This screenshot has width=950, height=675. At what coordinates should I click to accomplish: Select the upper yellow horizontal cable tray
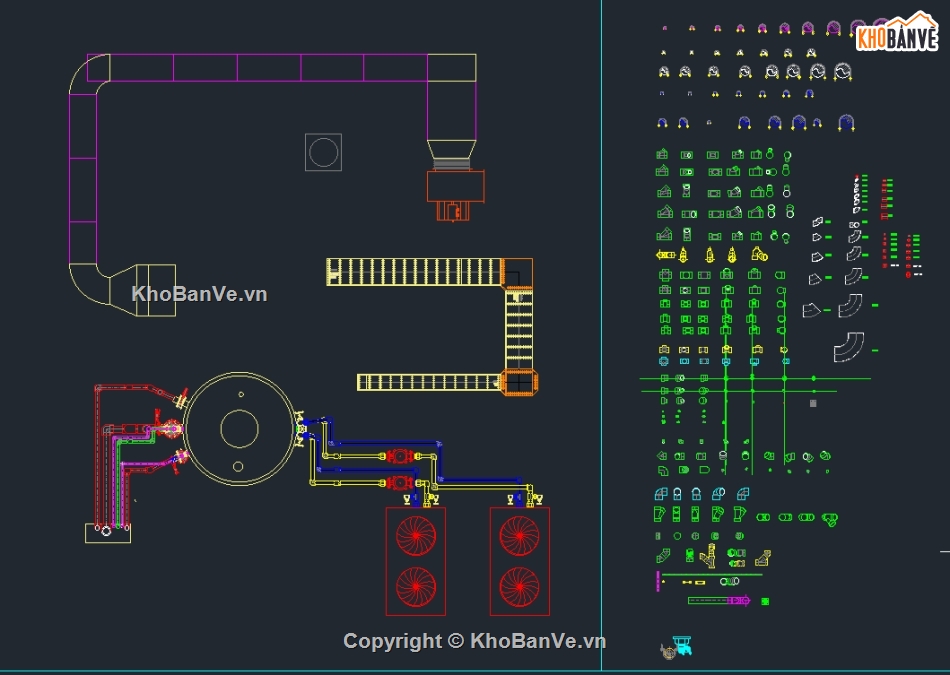(414, 271)
